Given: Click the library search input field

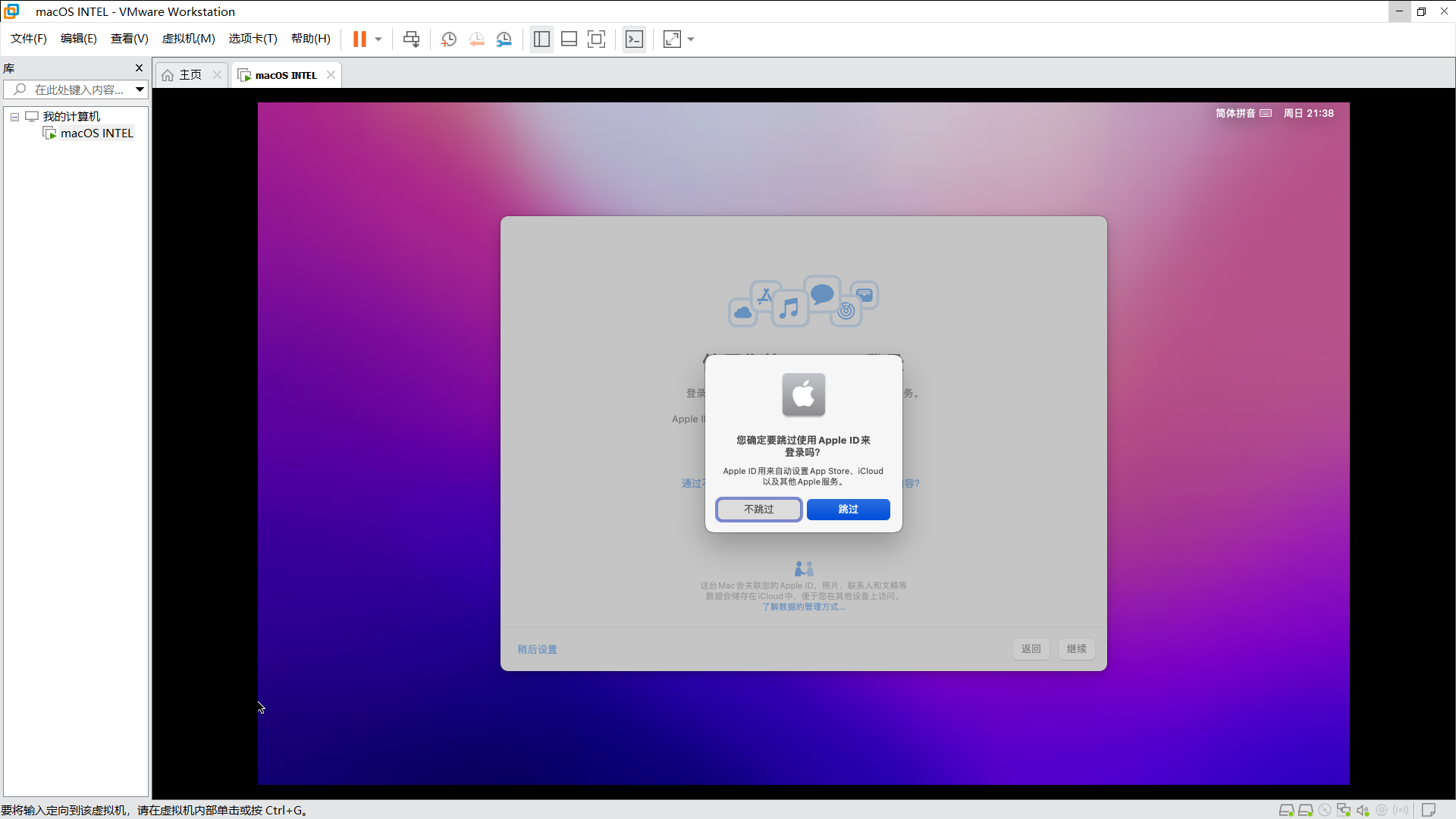Looking at the screenshot, I should pyautogui.click(x=79, y=89).
